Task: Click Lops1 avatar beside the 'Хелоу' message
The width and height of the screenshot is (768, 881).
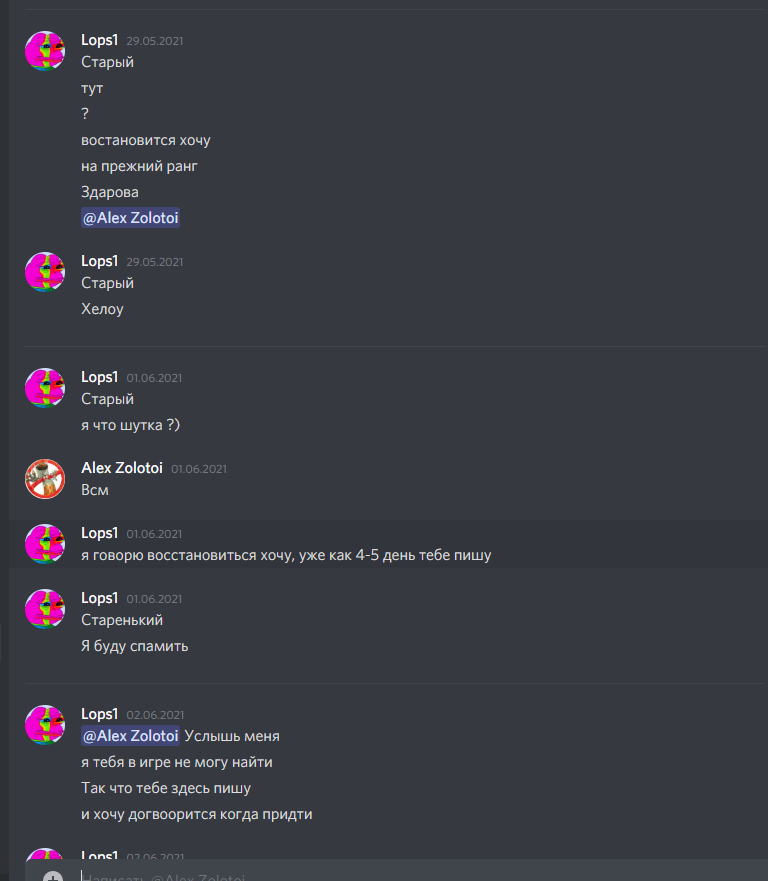Action: tap(45, 272)
